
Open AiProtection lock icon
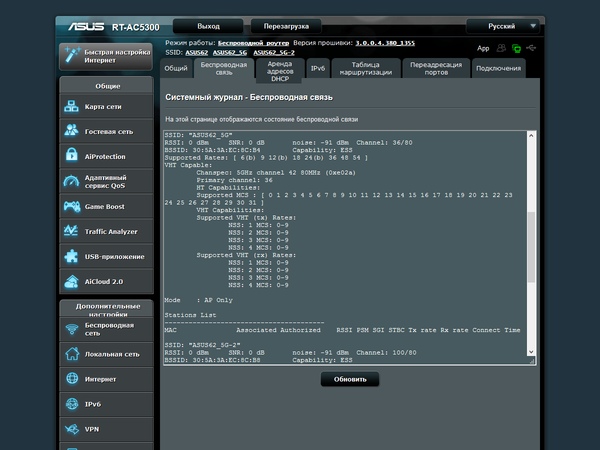(72, 156)
